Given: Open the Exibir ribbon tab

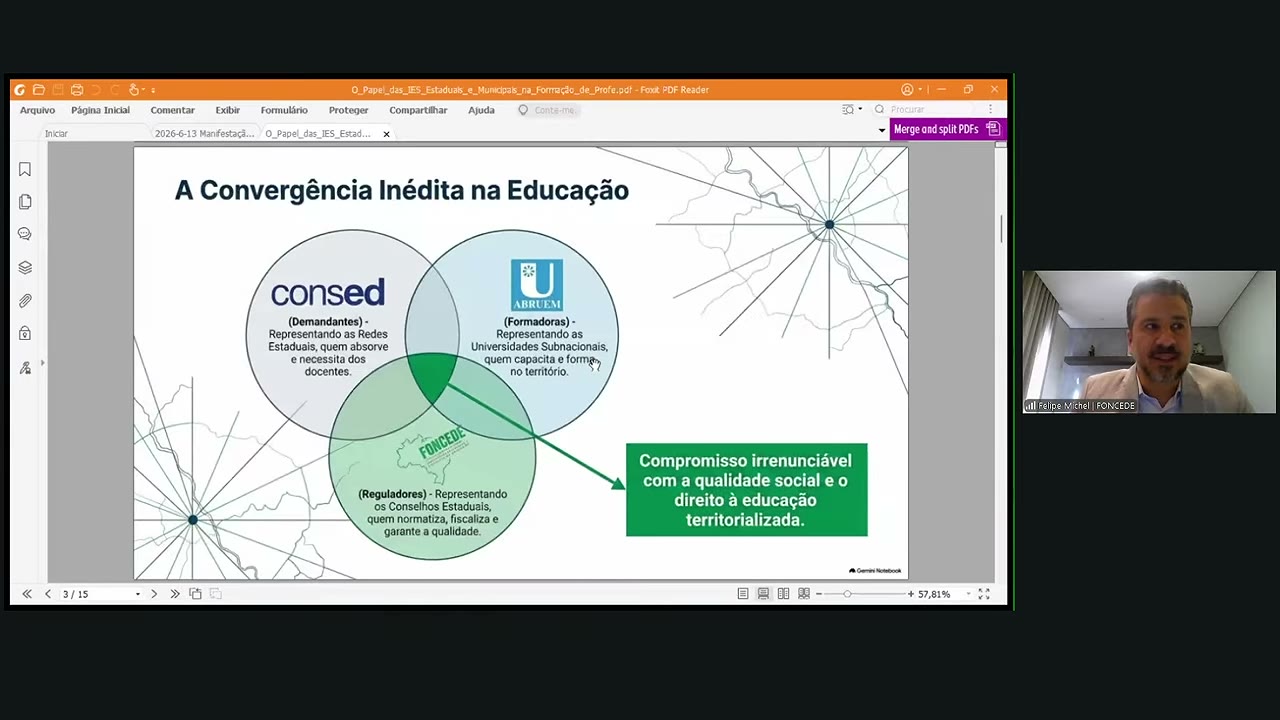Looking at the screenshot, I should point(227,110).
